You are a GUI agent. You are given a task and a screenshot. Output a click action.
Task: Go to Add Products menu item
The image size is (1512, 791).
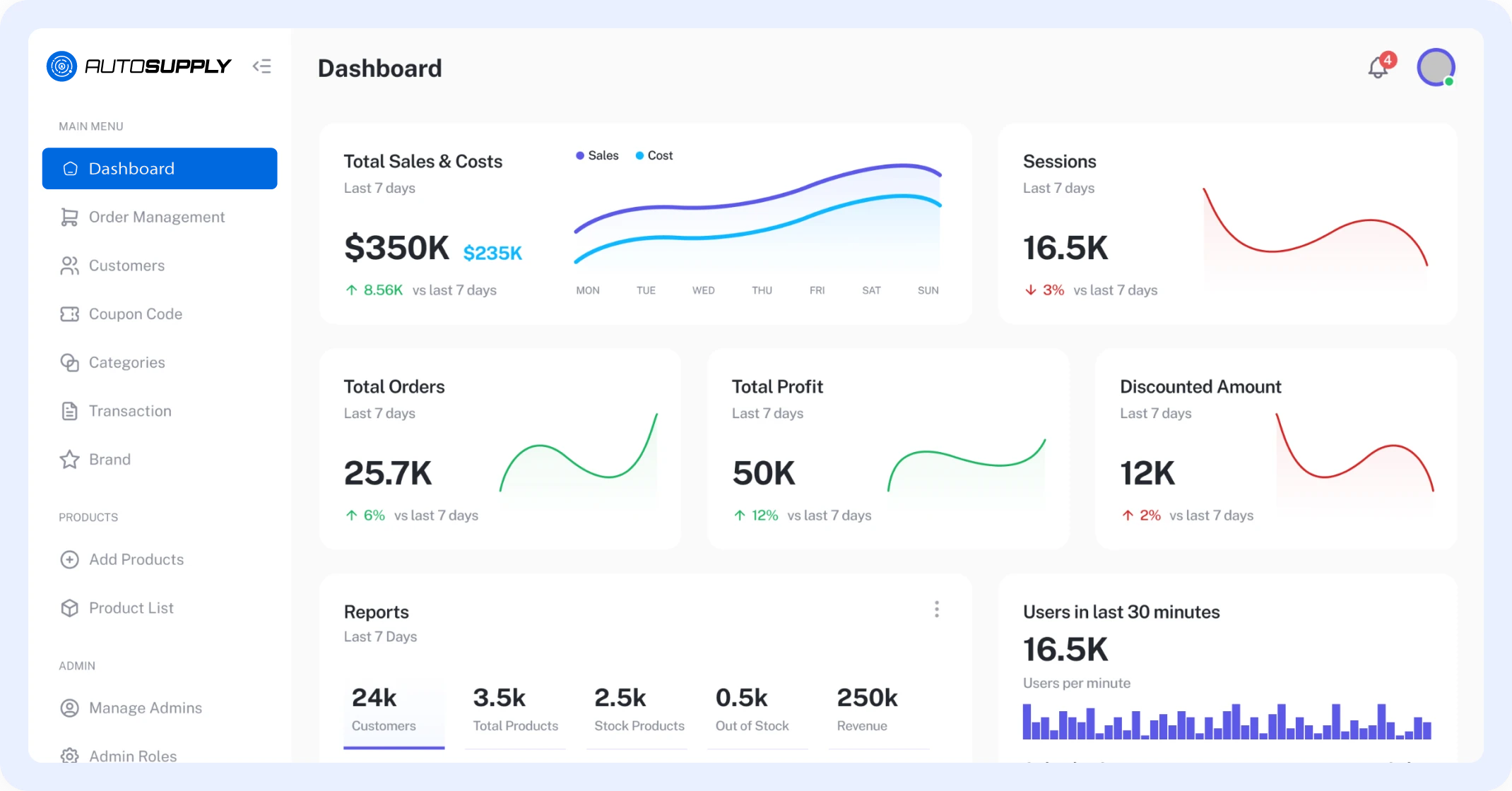pos(136,559)
